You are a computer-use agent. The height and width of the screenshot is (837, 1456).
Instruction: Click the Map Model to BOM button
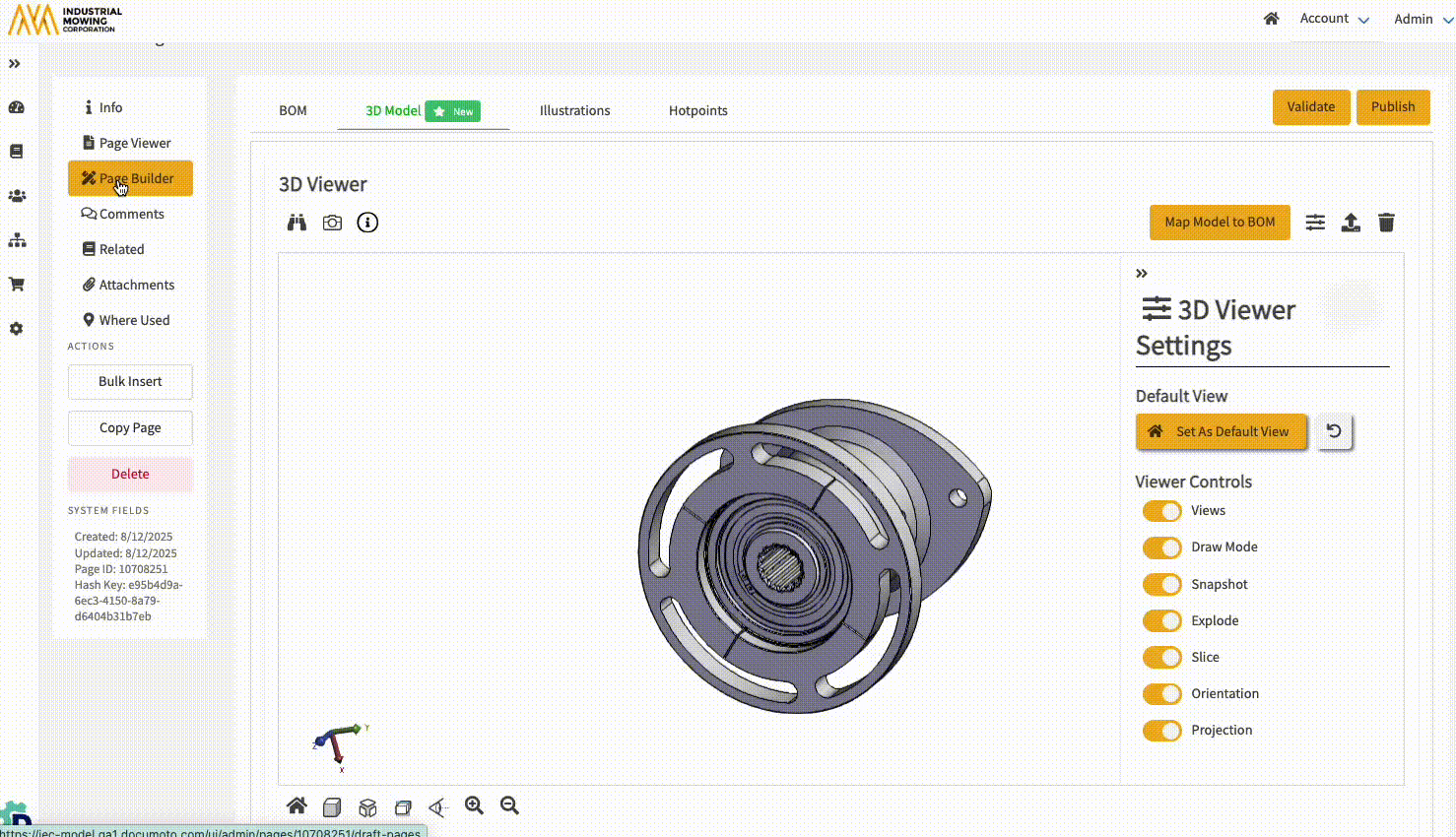(x=1220, y=223)
